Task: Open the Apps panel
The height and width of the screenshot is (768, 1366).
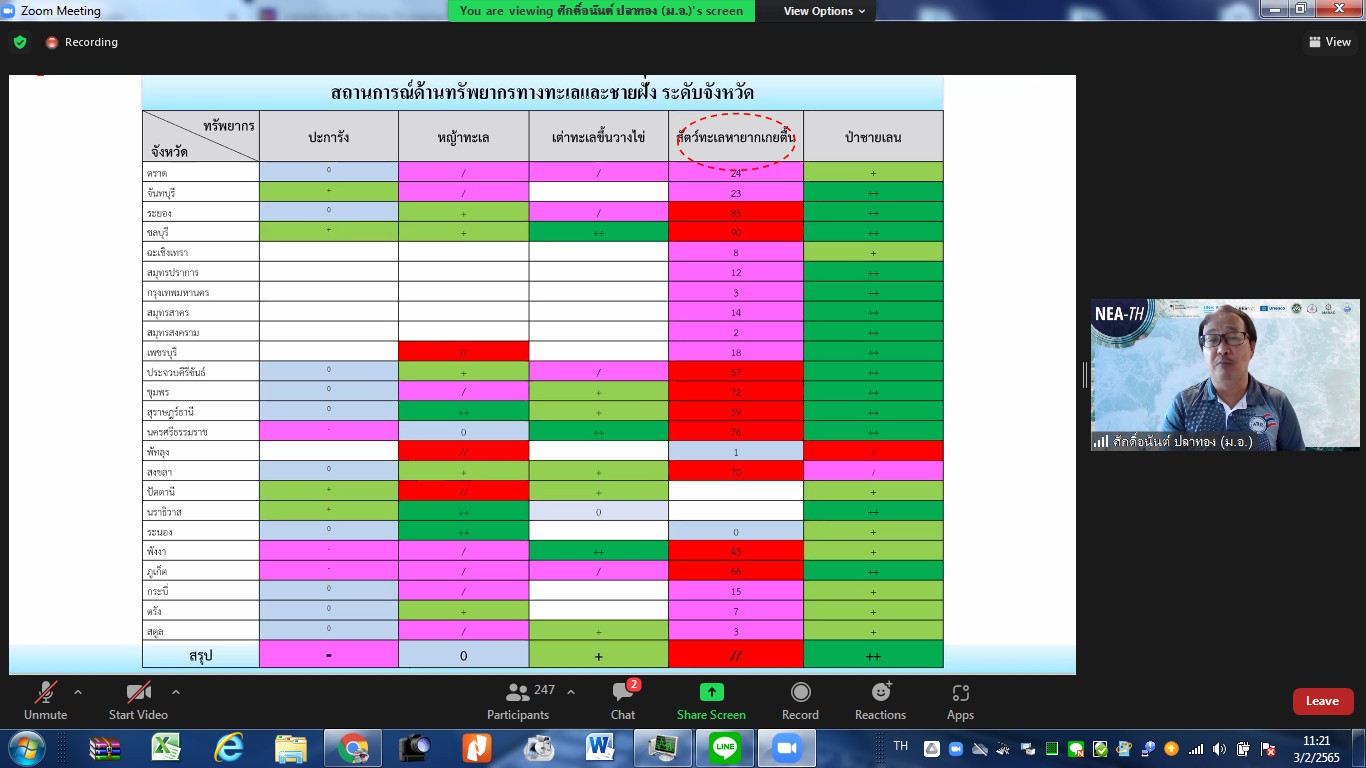Action: click(960, 693)
